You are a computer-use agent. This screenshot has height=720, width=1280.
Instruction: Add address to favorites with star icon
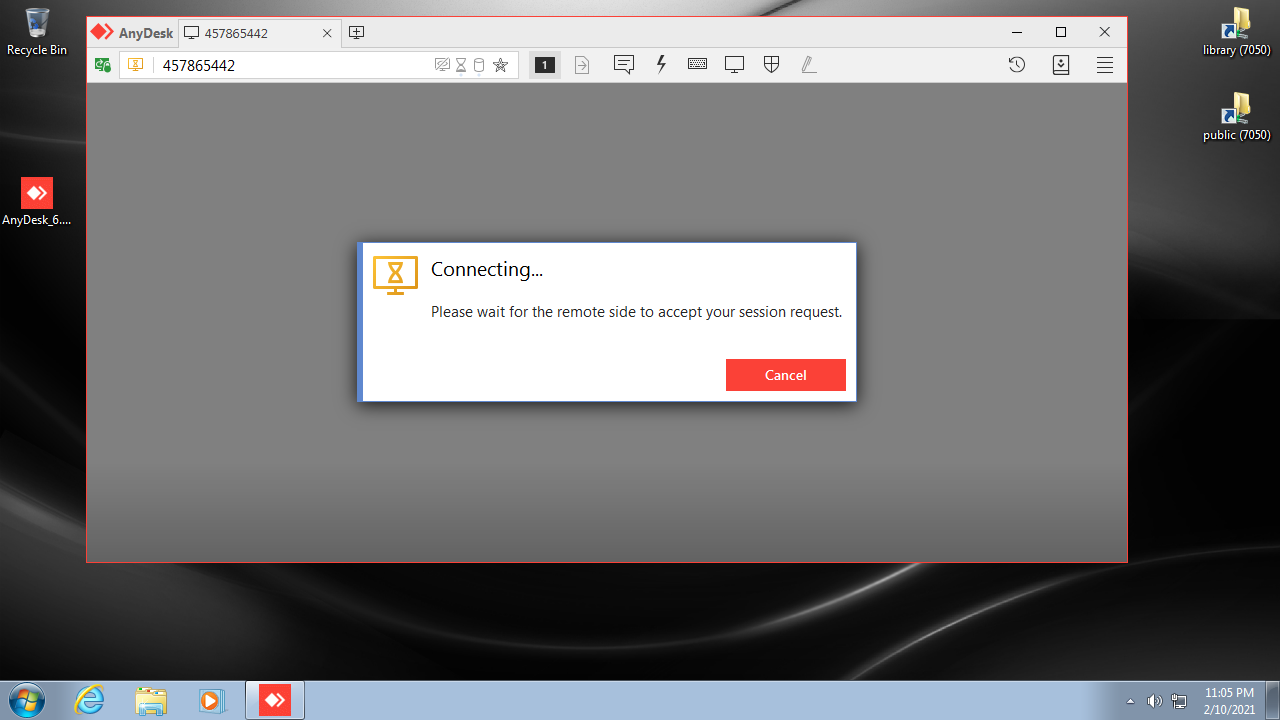[501, 65]
